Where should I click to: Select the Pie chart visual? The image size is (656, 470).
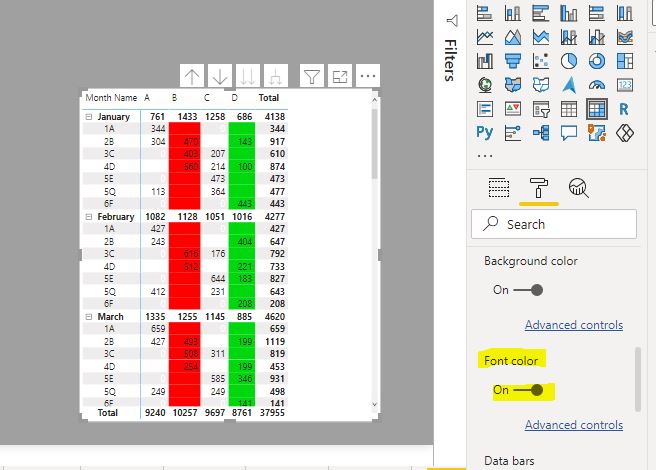coord(569,61)
